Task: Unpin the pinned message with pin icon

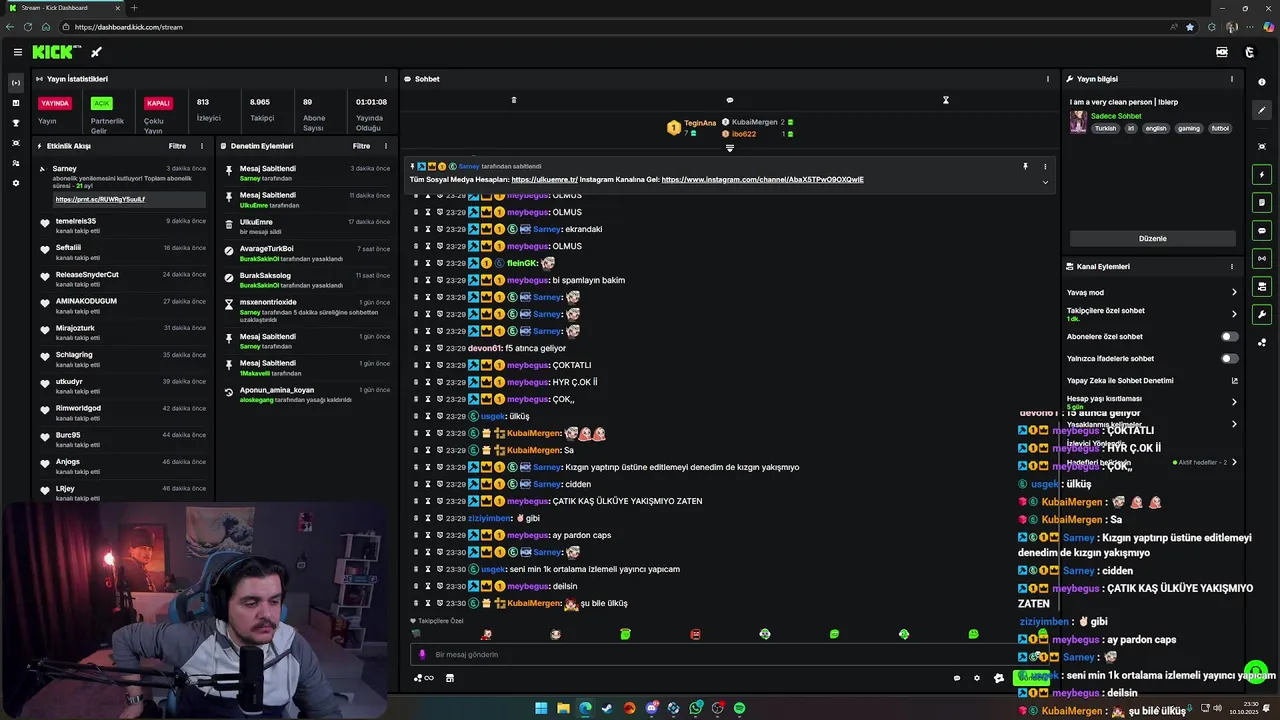Action: (1025, 166)
